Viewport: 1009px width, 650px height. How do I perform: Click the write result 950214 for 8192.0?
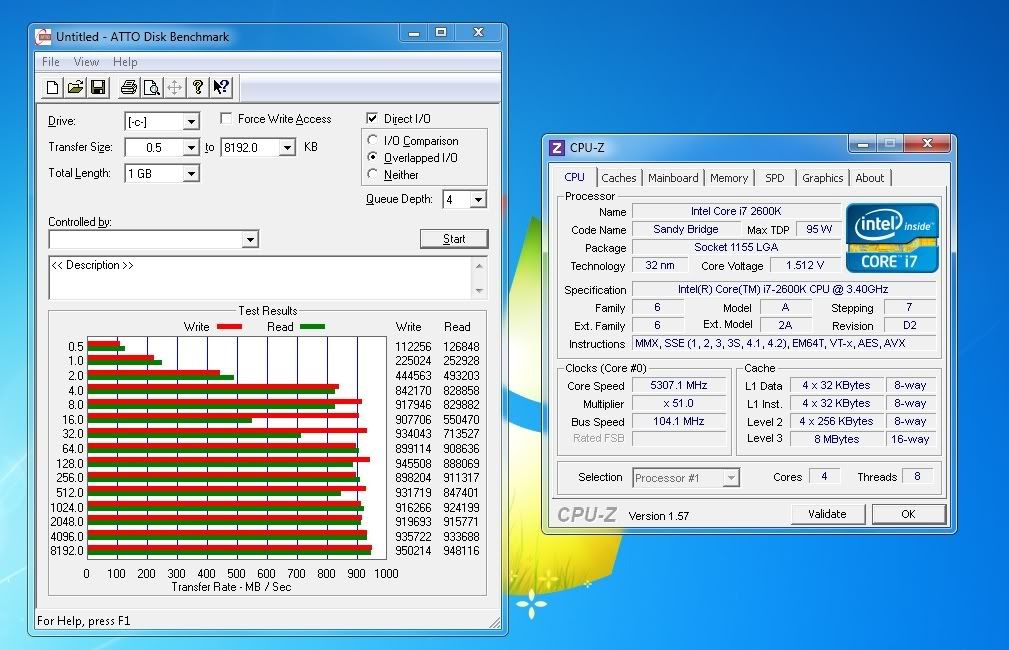pos(413,551)
